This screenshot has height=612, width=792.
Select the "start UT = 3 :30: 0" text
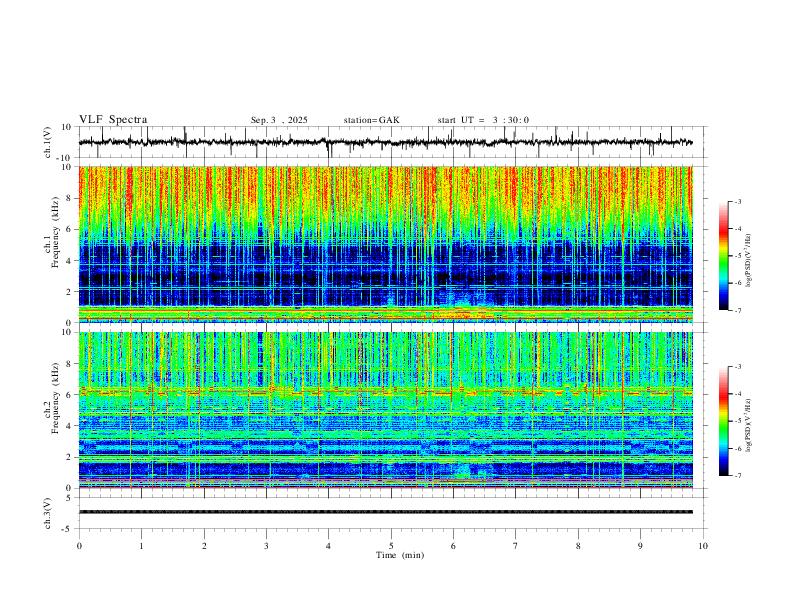pos(483,120)
